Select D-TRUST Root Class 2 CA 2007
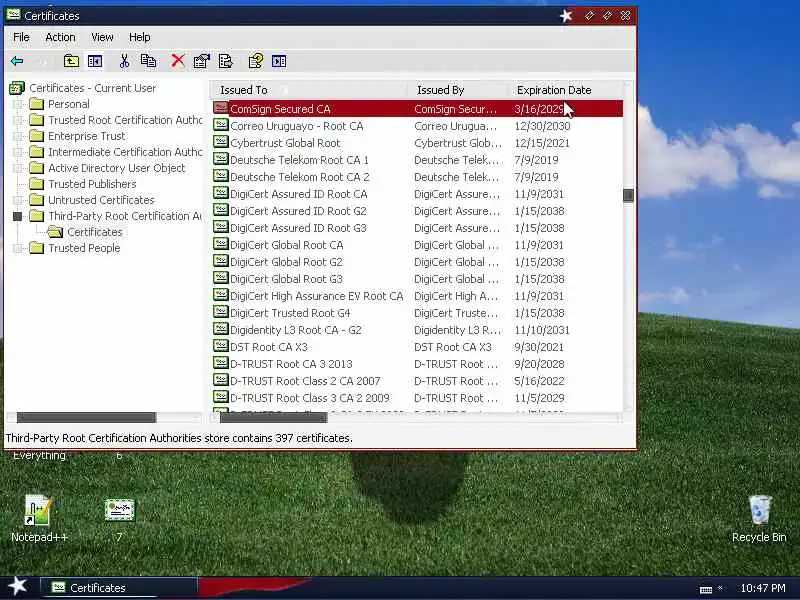Image resolution: width=800 pixels, height=600 pixels. pos(417,381)
